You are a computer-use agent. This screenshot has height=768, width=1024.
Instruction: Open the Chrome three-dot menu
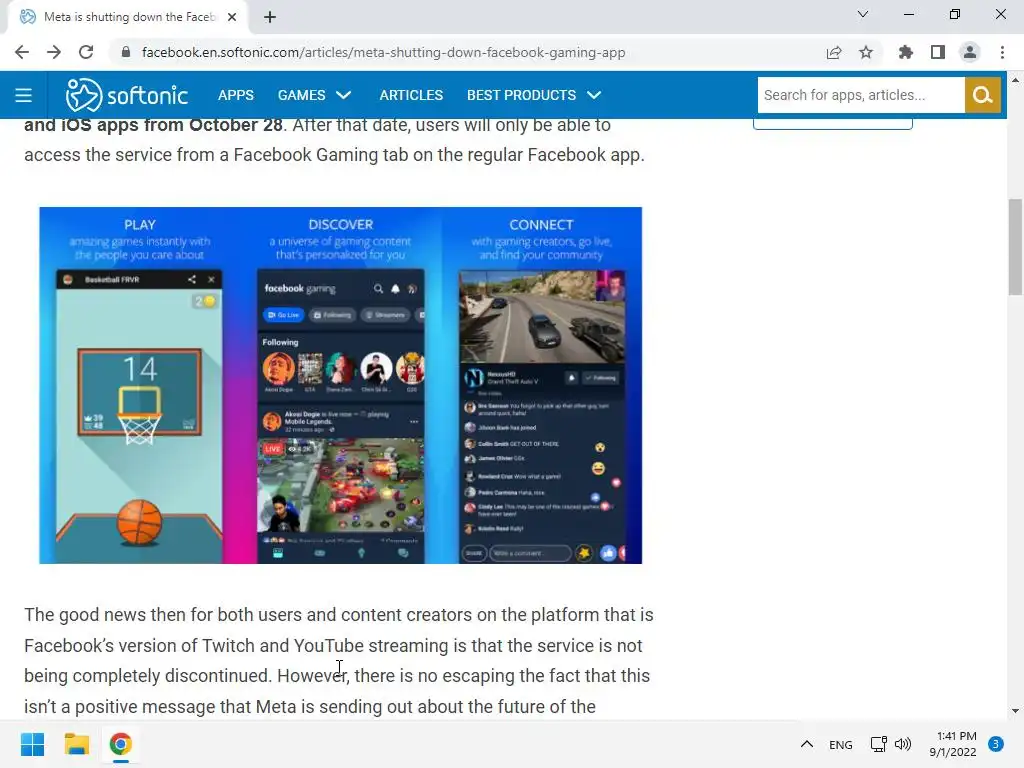click(1002, 52)
